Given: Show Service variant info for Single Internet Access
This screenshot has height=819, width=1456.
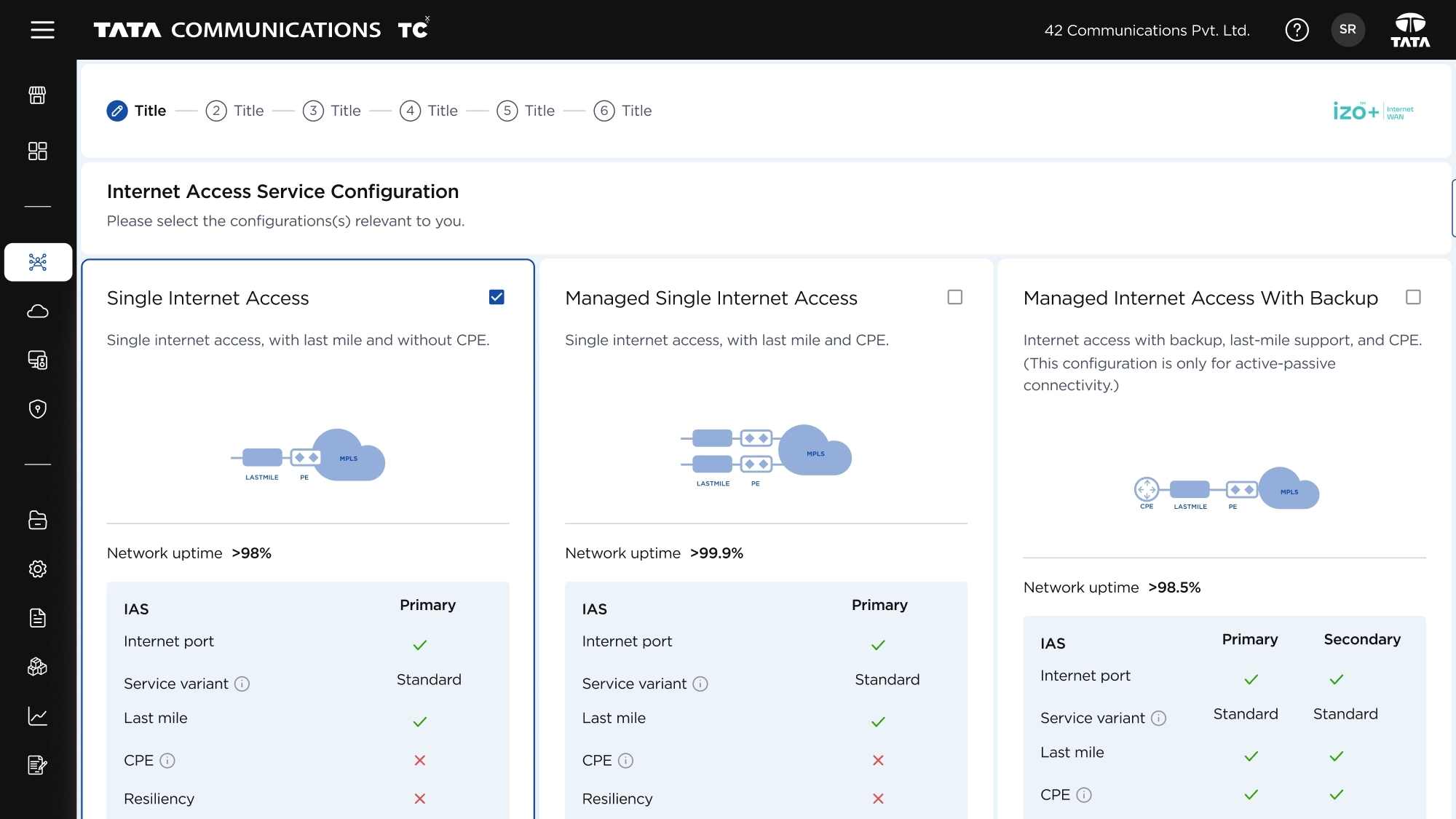Looking at the screenshot, I should [242, 684].
